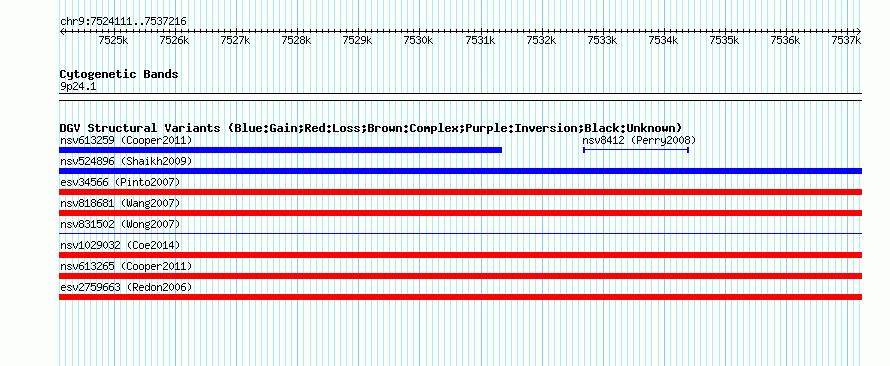Click the 7533k ruler mark
890x366 pixels.
pyautogui.click(x=602, y=40)
